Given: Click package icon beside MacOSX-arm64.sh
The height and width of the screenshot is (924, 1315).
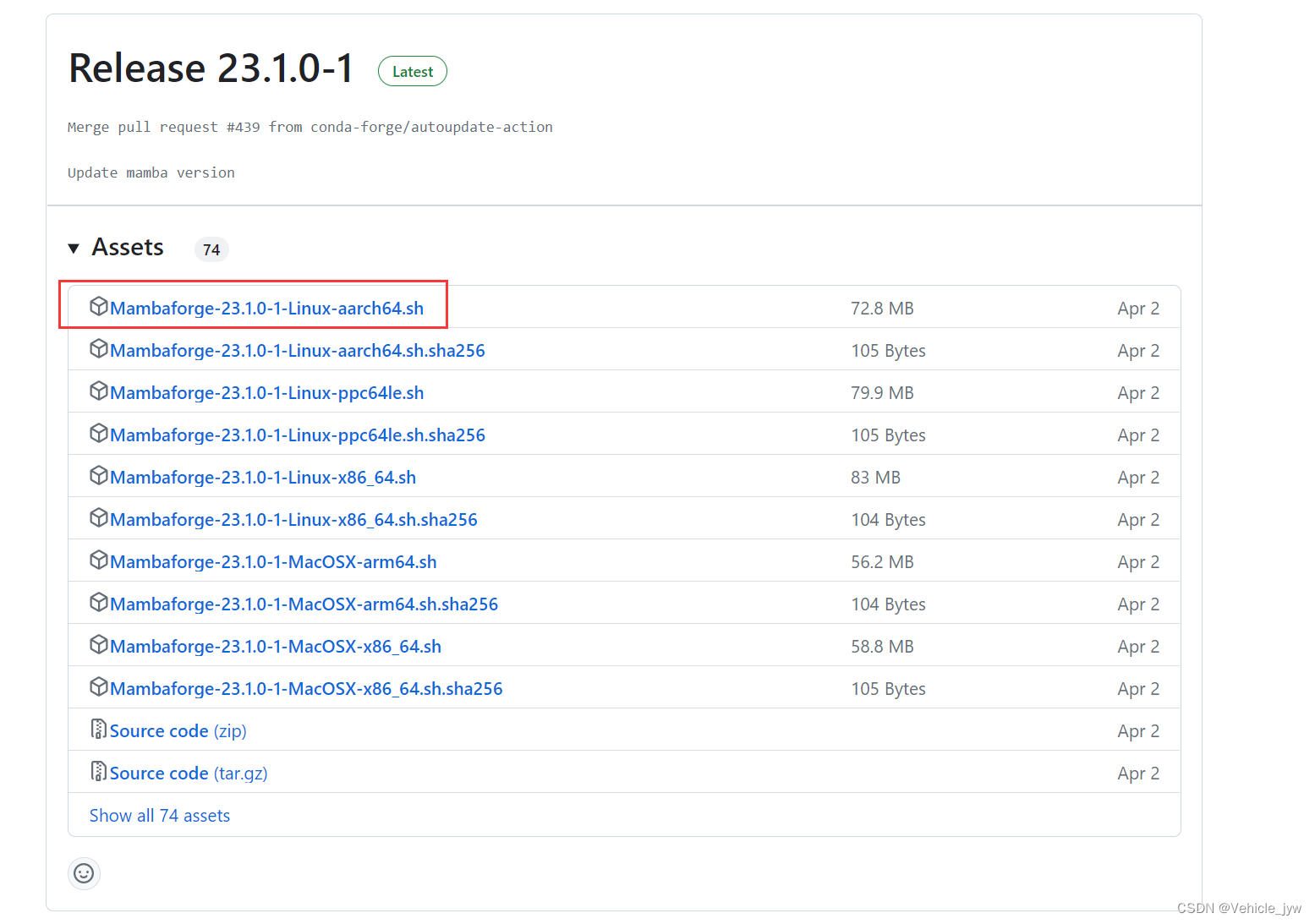Looking at the screenshot, I should [99, 560].
